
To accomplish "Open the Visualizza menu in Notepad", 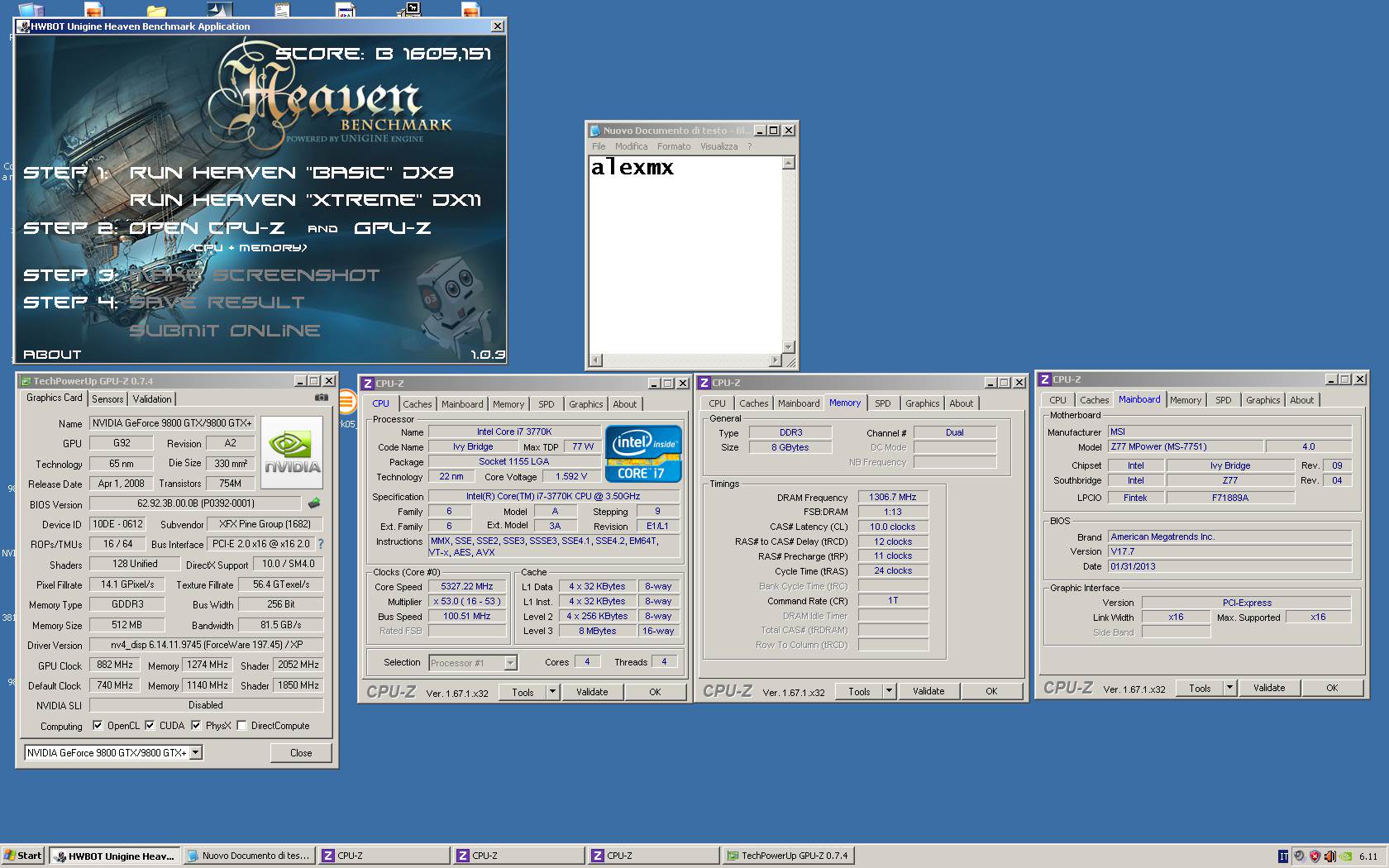I will pyautogui.click(x=719, y=146).
